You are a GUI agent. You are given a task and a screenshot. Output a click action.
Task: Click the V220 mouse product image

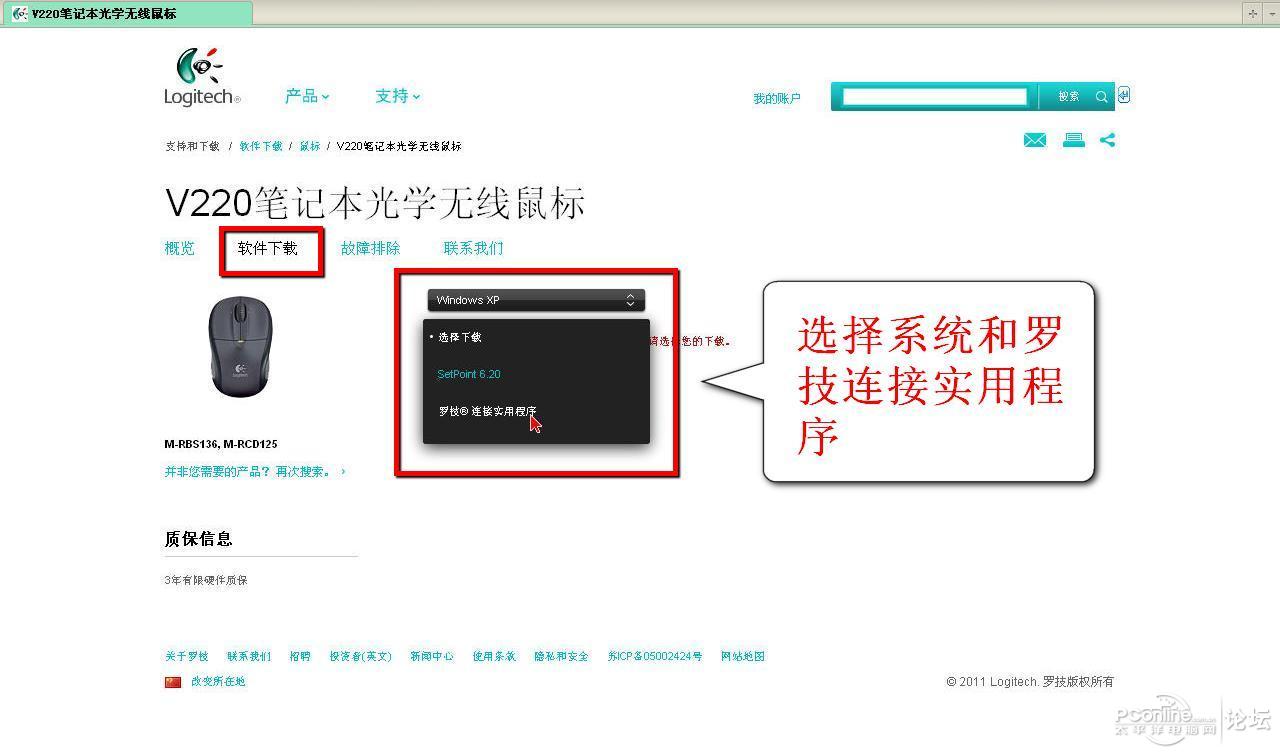pyautogui.click(x=240, y=347)
